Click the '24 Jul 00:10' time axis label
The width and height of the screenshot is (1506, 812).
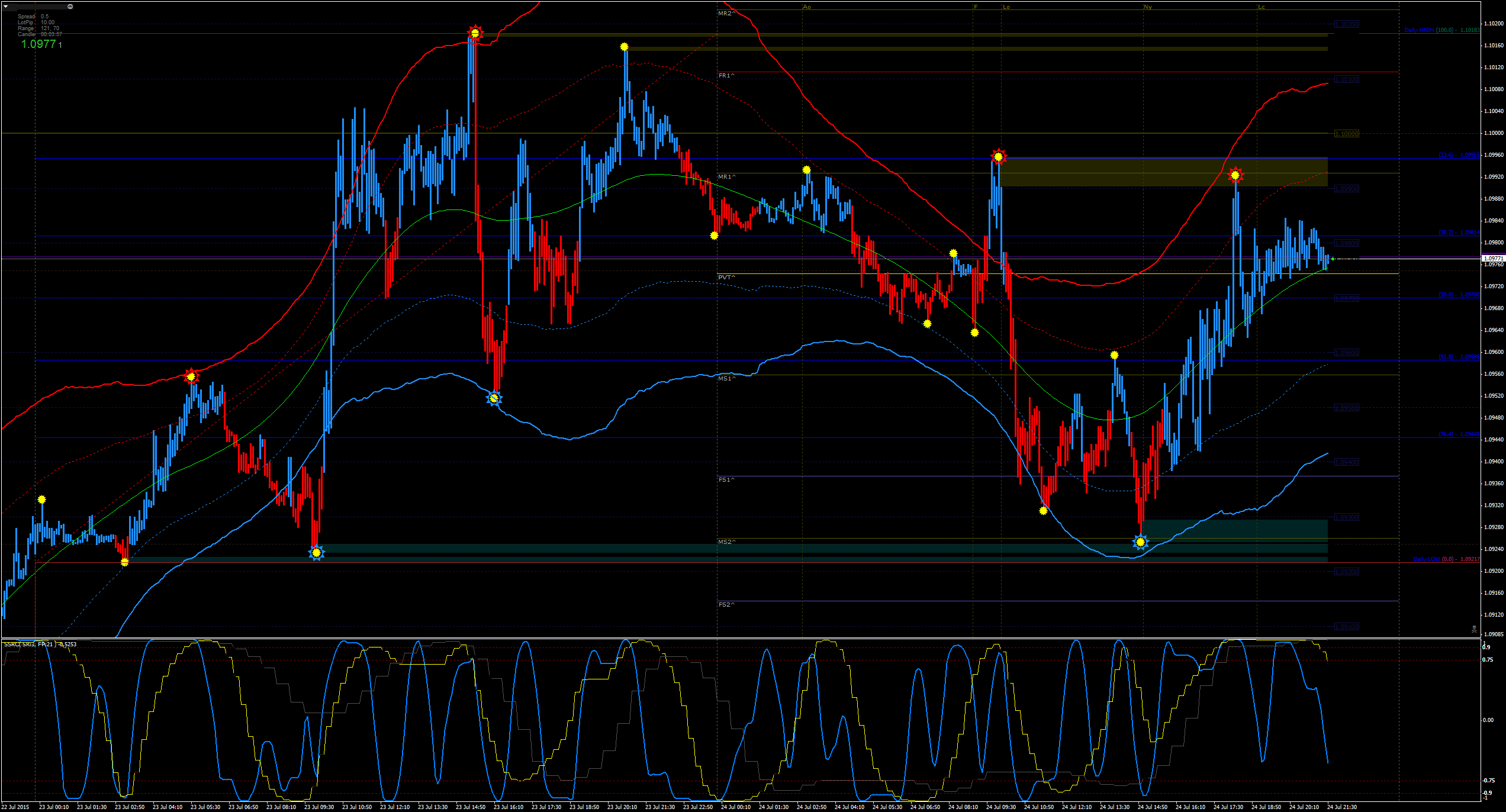736,807
